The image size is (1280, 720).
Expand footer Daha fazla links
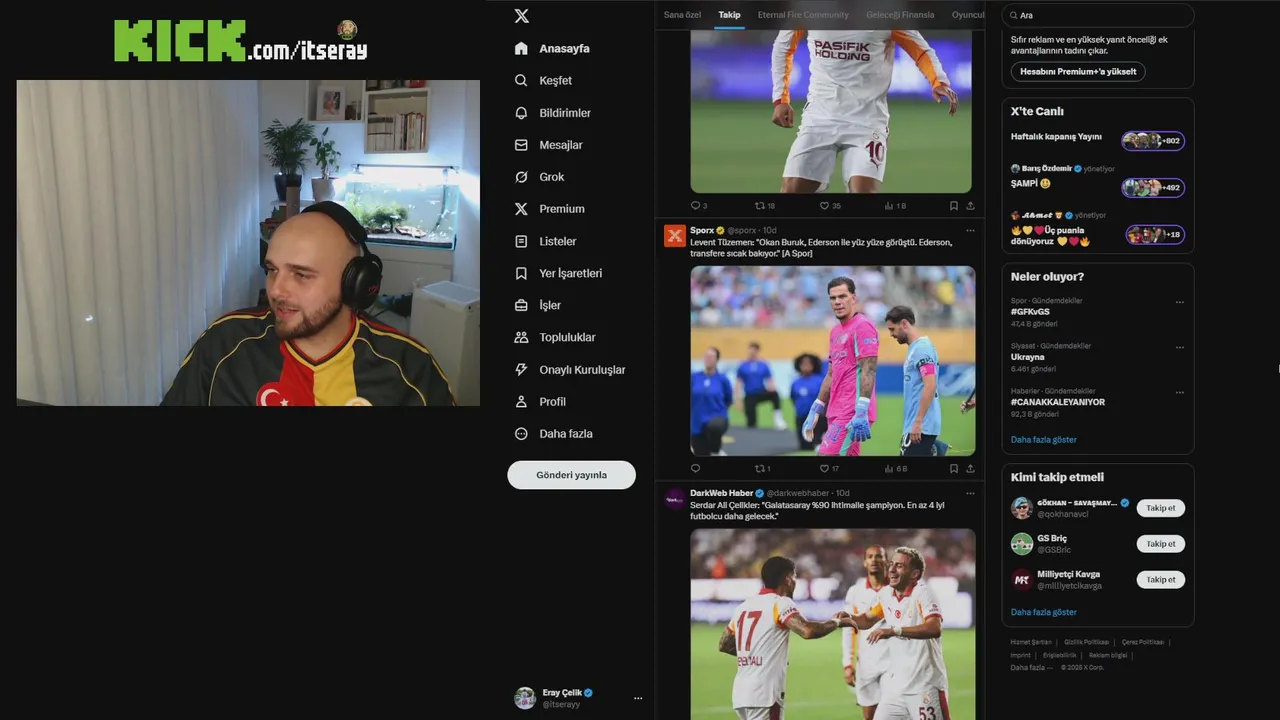1031,667
